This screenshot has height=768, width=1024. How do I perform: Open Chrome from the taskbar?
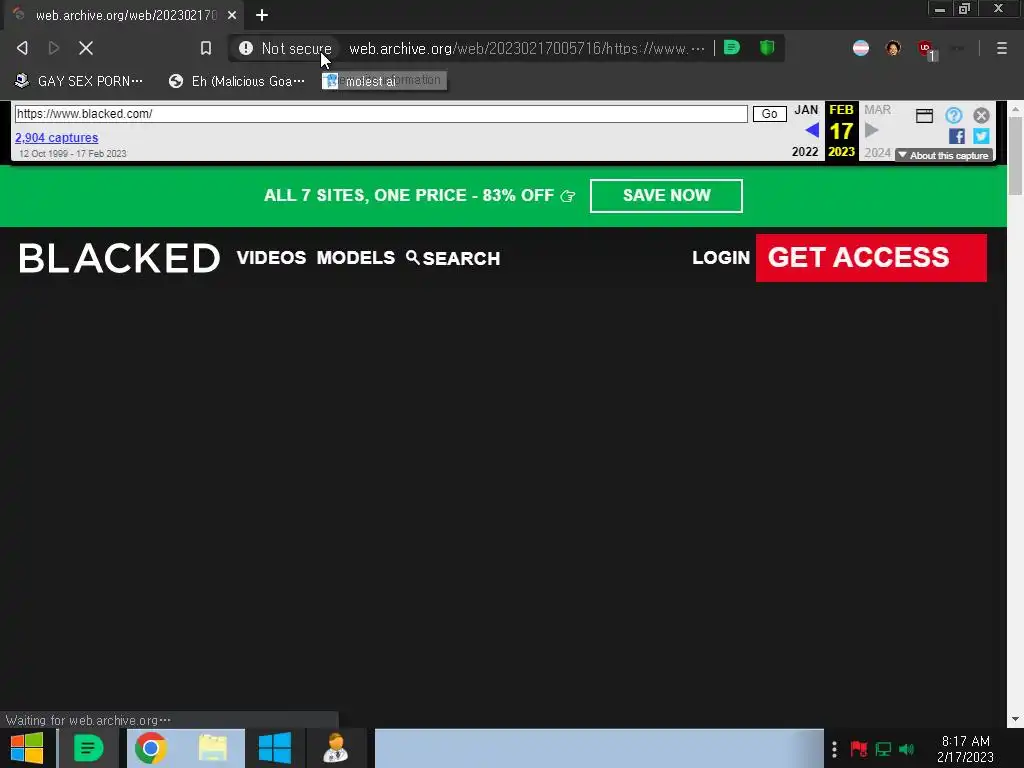[x=151, y=748]
